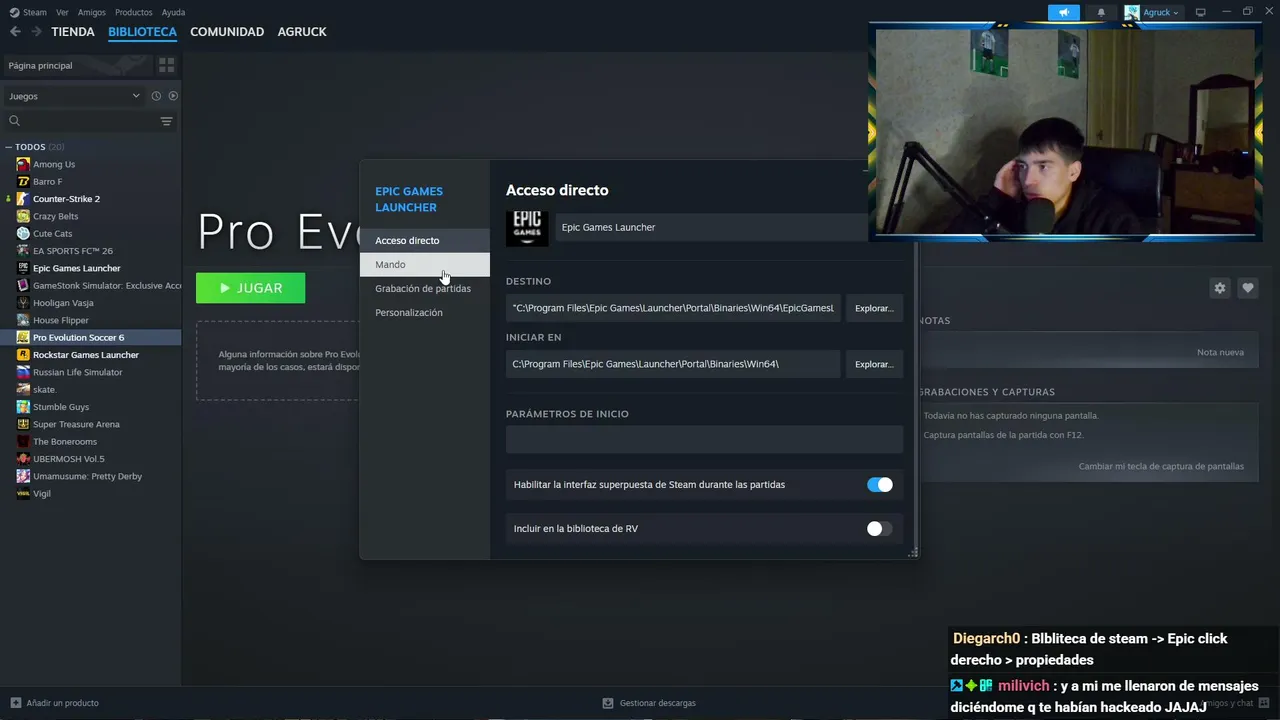
Task: Switch to the COMUNIDAD tab
Action: point(227,32)
